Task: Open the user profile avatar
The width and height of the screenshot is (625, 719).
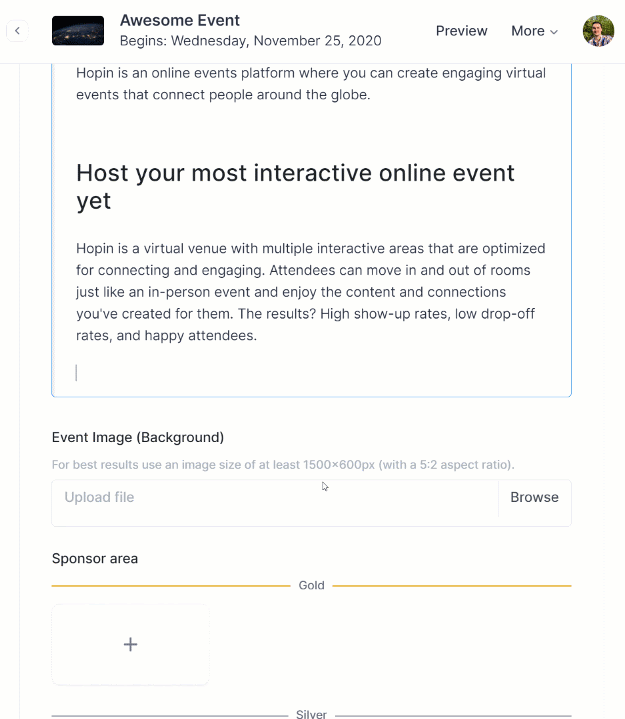Action: pos(598,31)
